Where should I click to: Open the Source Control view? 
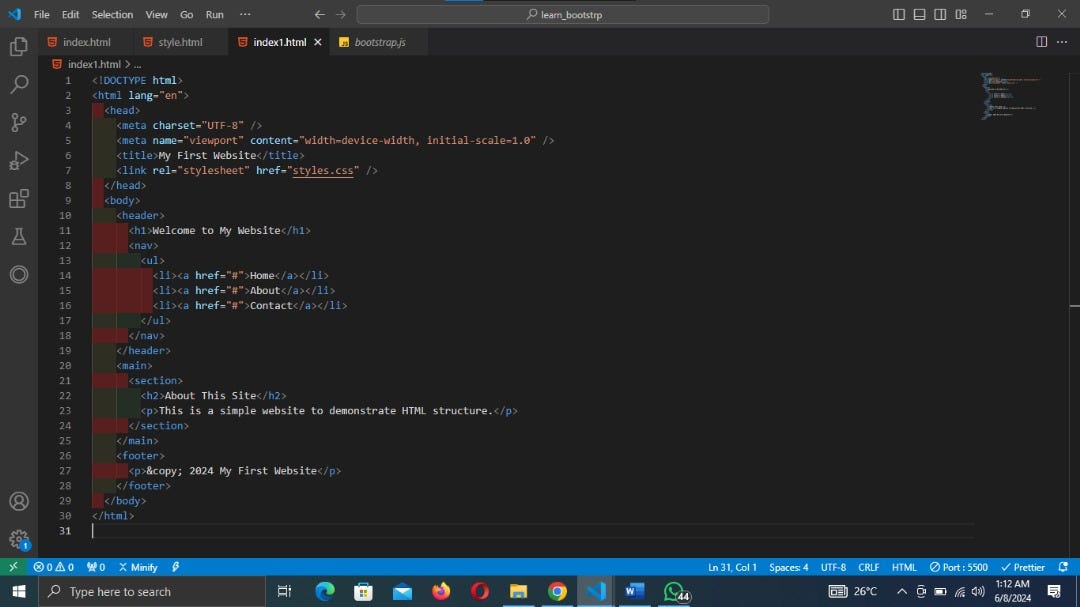[x=18, y=122]
